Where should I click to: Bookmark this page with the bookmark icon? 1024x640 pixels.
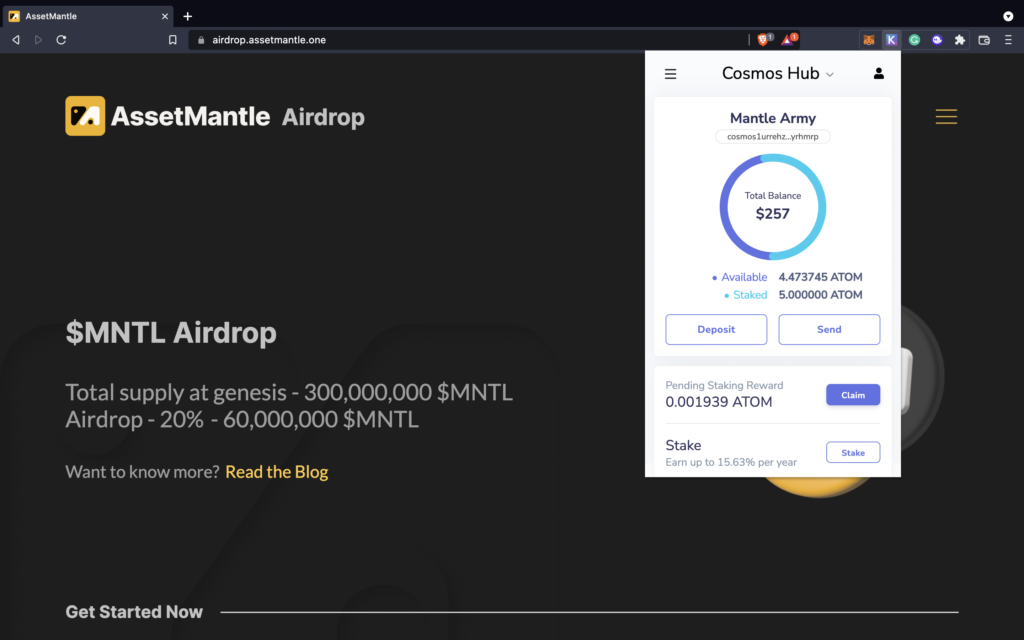(173, 40)
